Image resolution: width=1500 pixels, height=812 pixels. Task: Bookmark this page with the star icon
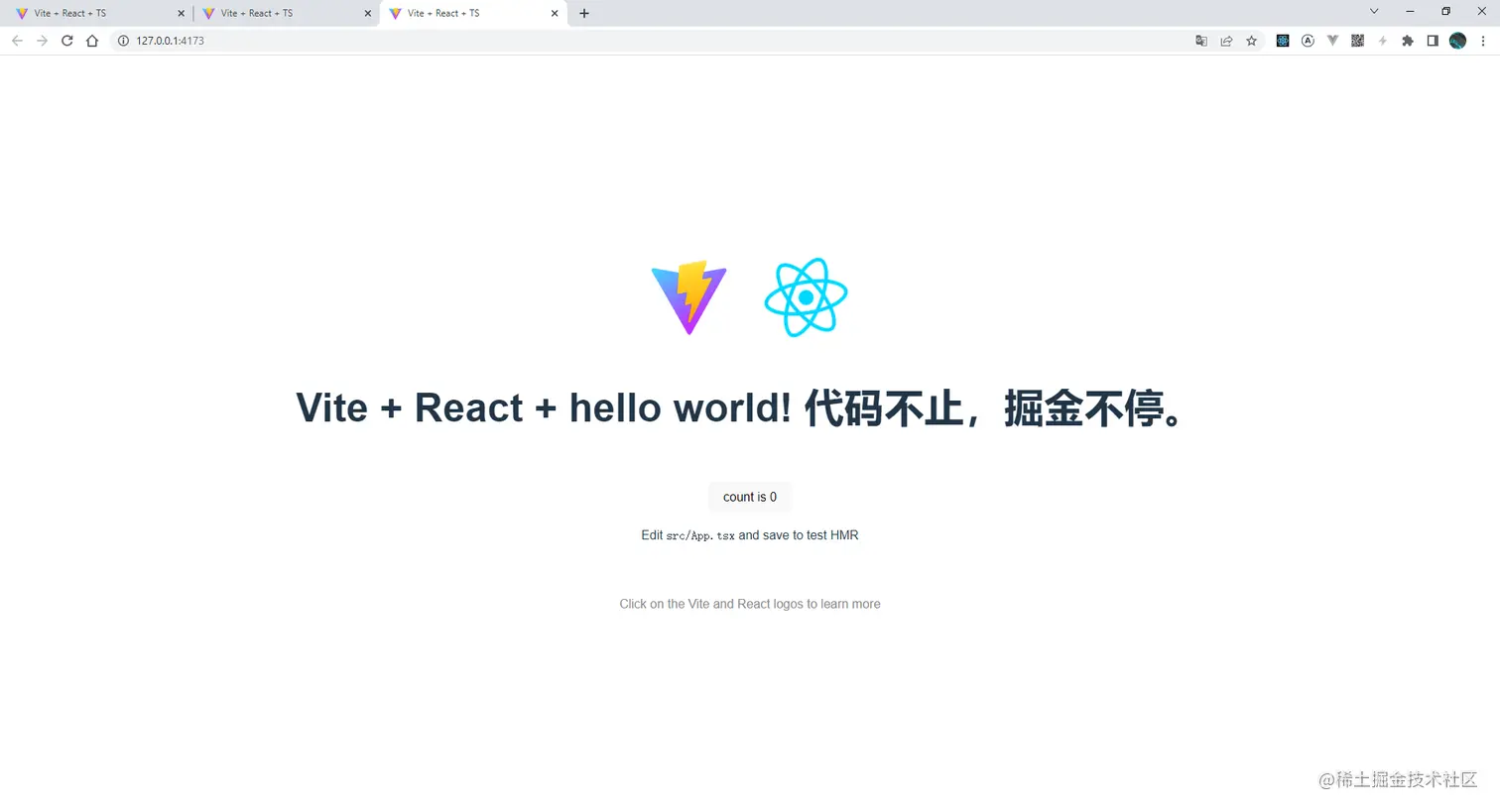click(1252, 41)
